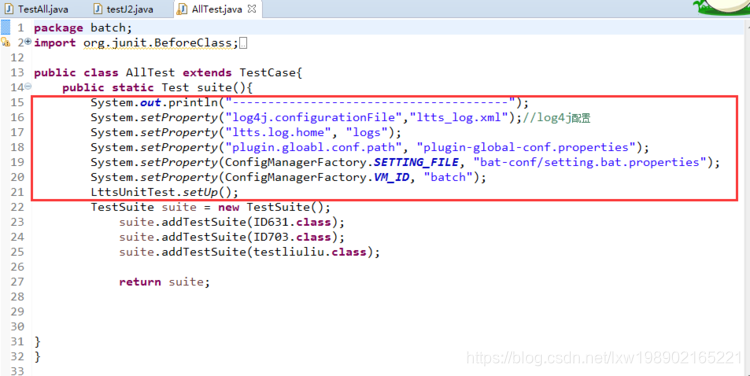Collapse the suite() method at line 14

(28, 86)
